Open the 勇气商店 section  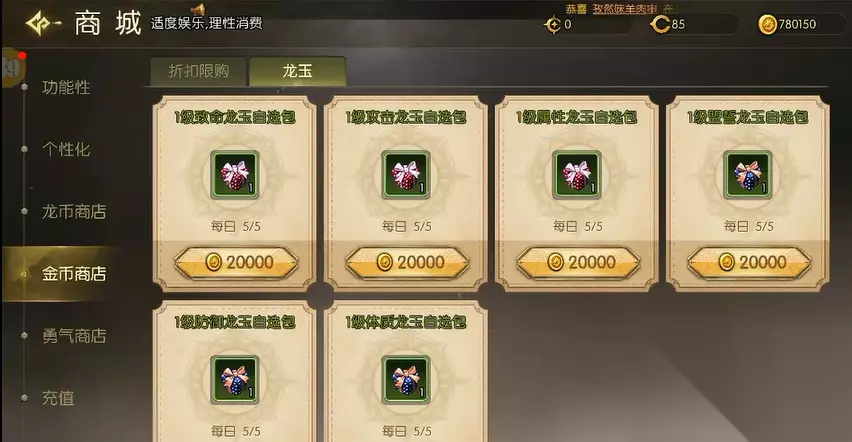74,336
